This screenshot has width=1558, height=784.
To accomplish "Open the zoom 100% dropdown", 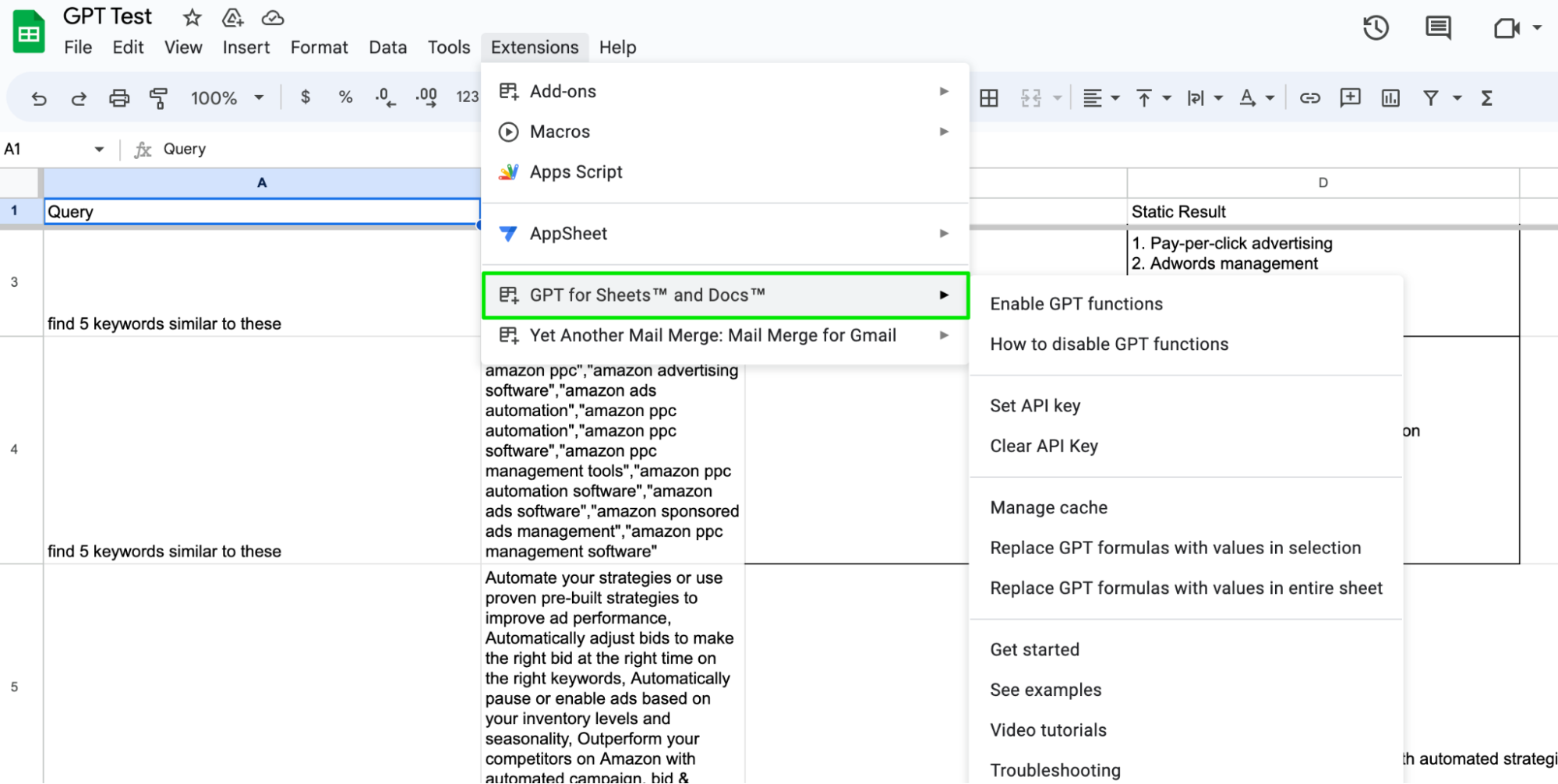I will (227, 98).
